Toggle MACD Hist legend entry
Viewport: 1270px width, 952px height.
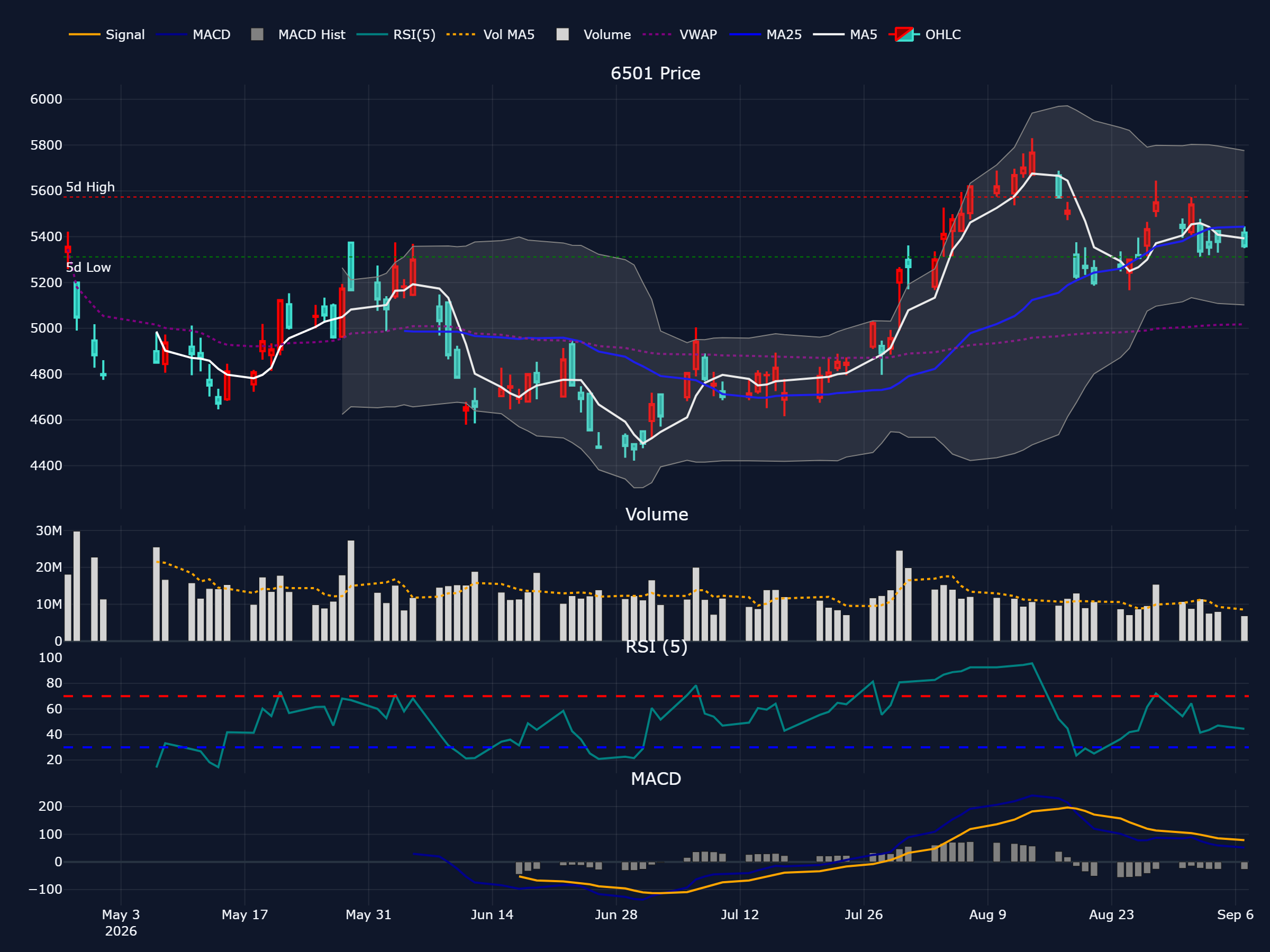click(x=298, y=34)
